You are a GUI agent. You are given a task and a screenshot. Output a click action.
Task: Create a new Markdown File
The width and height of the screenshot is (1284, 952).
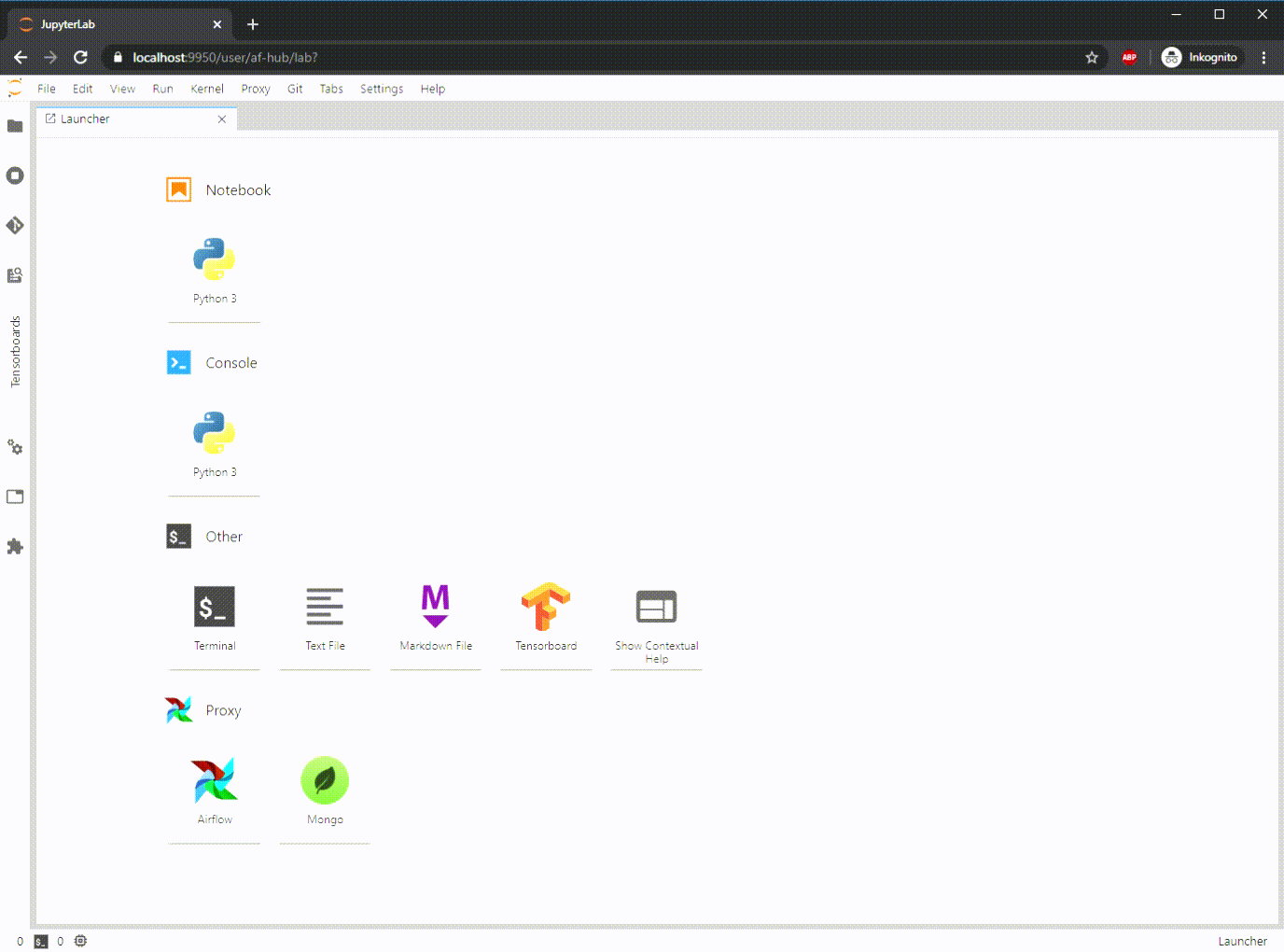(435, 616)
